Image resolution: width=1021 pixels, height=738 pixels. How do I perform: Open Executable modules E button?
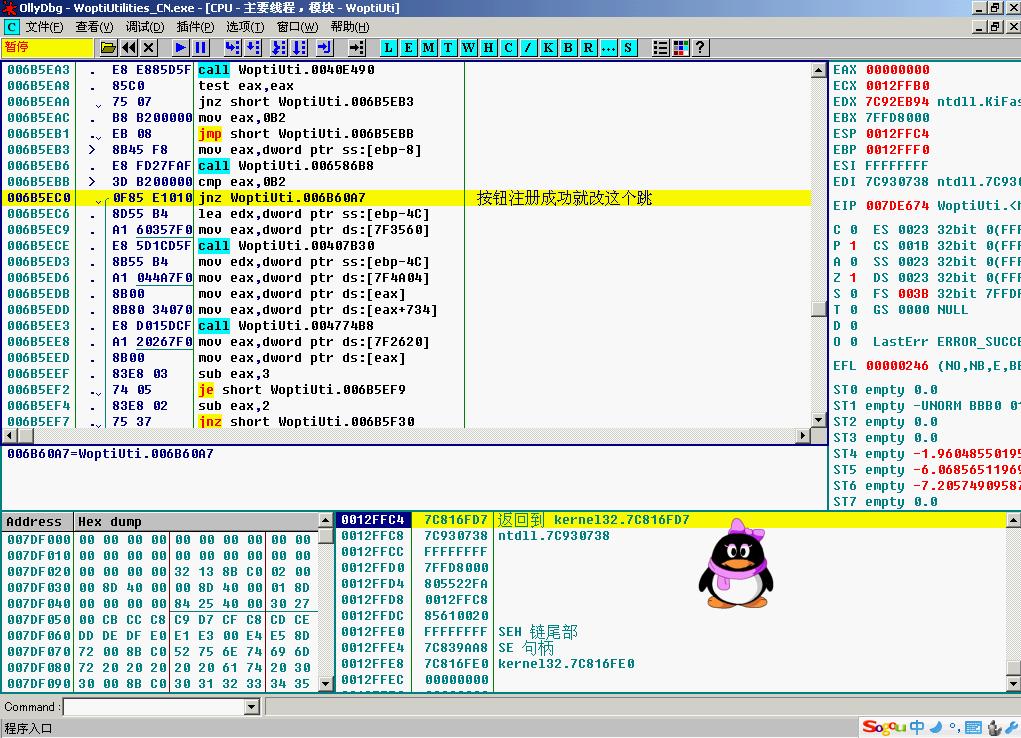408,48
